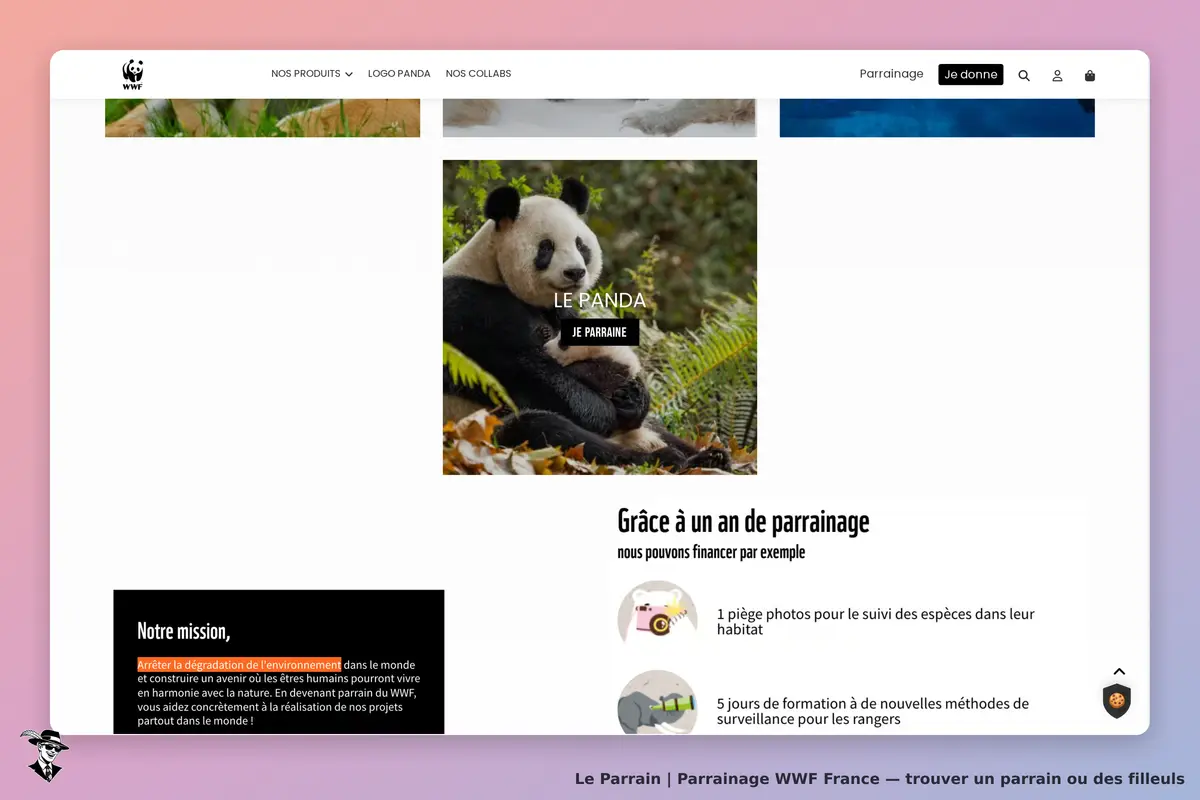Image resolution: width=1200 pixels, height=800 pixels.
Task: Click highlighted text Arrêter la dégradation de l'environnement
Action: 239,664
